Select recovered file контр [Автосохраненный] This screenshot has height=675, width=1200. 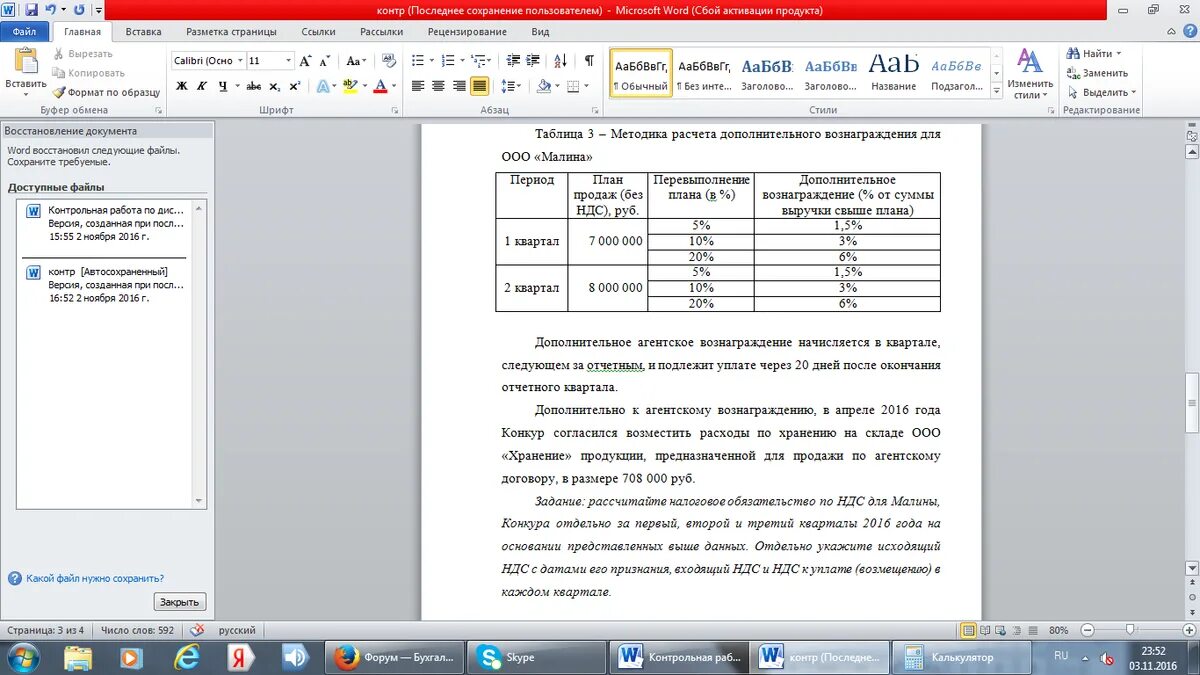point(106,285)
